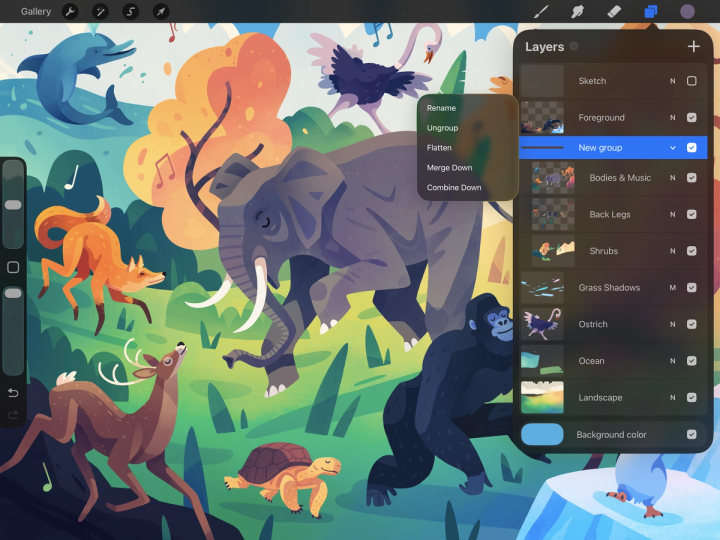Select the Eraser tool
The height and width of the screenshot is (540, 720).
coord(614,11)
